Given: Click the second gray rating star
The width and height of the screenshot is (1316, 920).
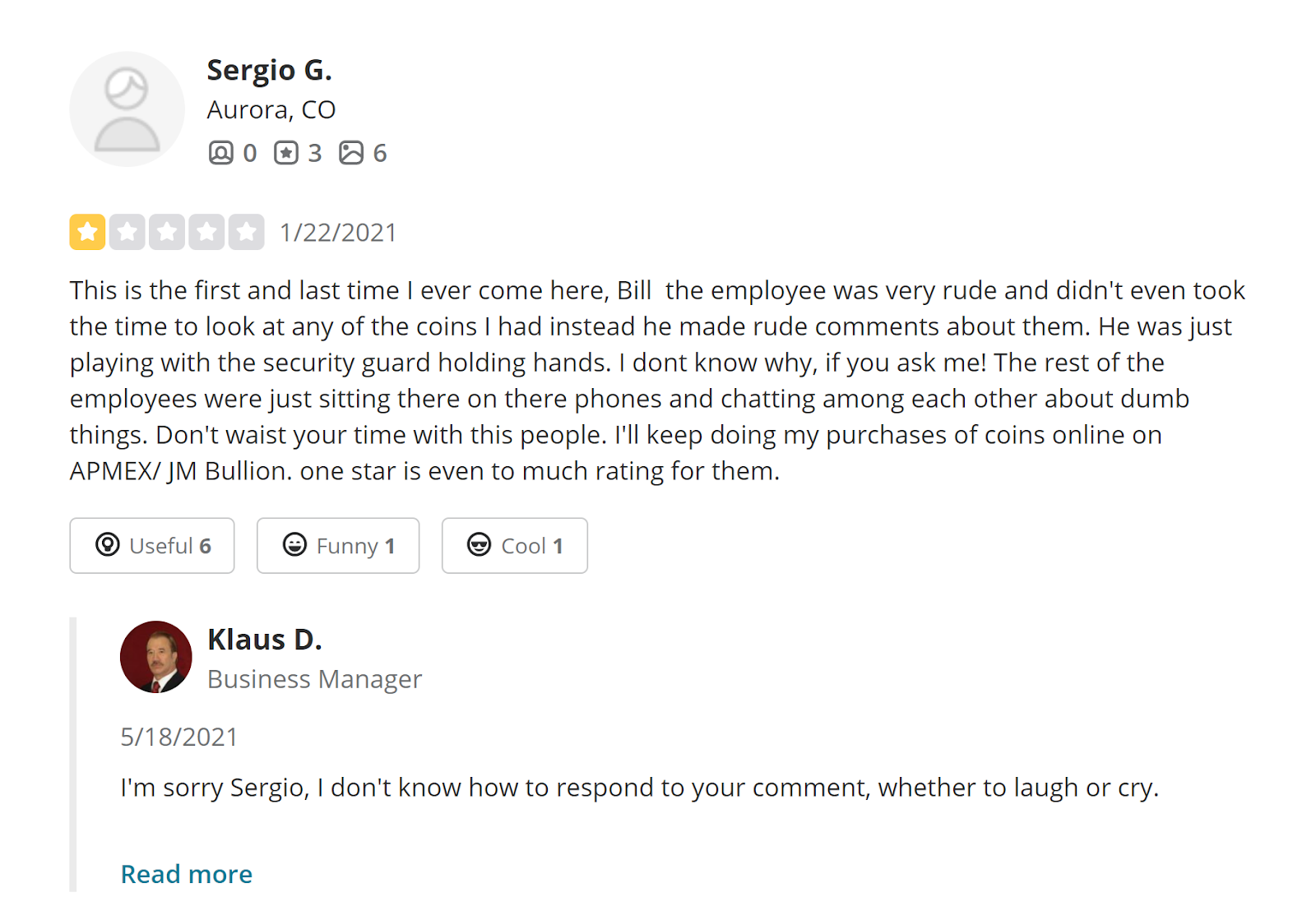Looking at the screenshot, I should [x=127, y=232].
